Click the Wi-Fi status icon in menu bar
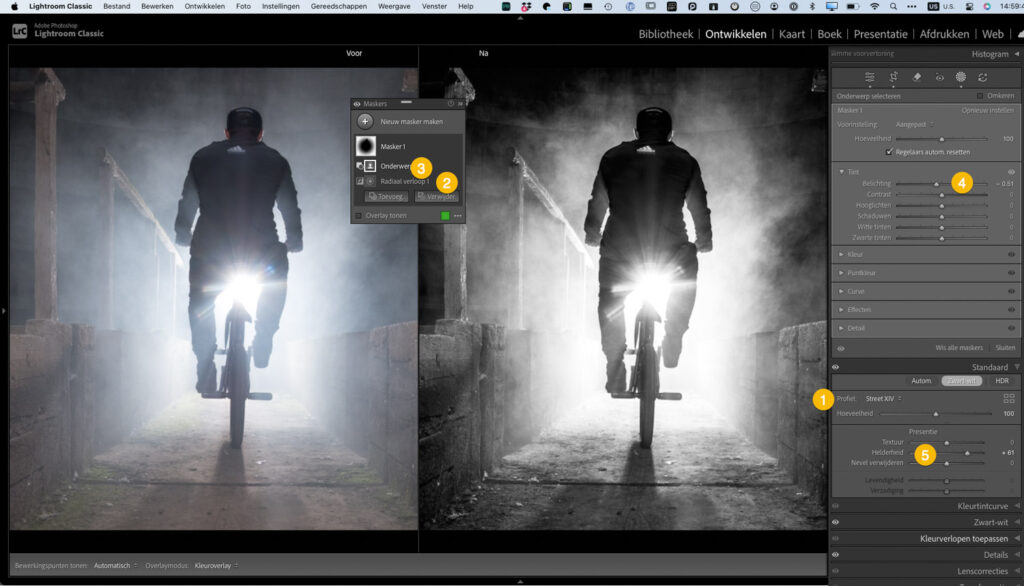 coord(874,6)
